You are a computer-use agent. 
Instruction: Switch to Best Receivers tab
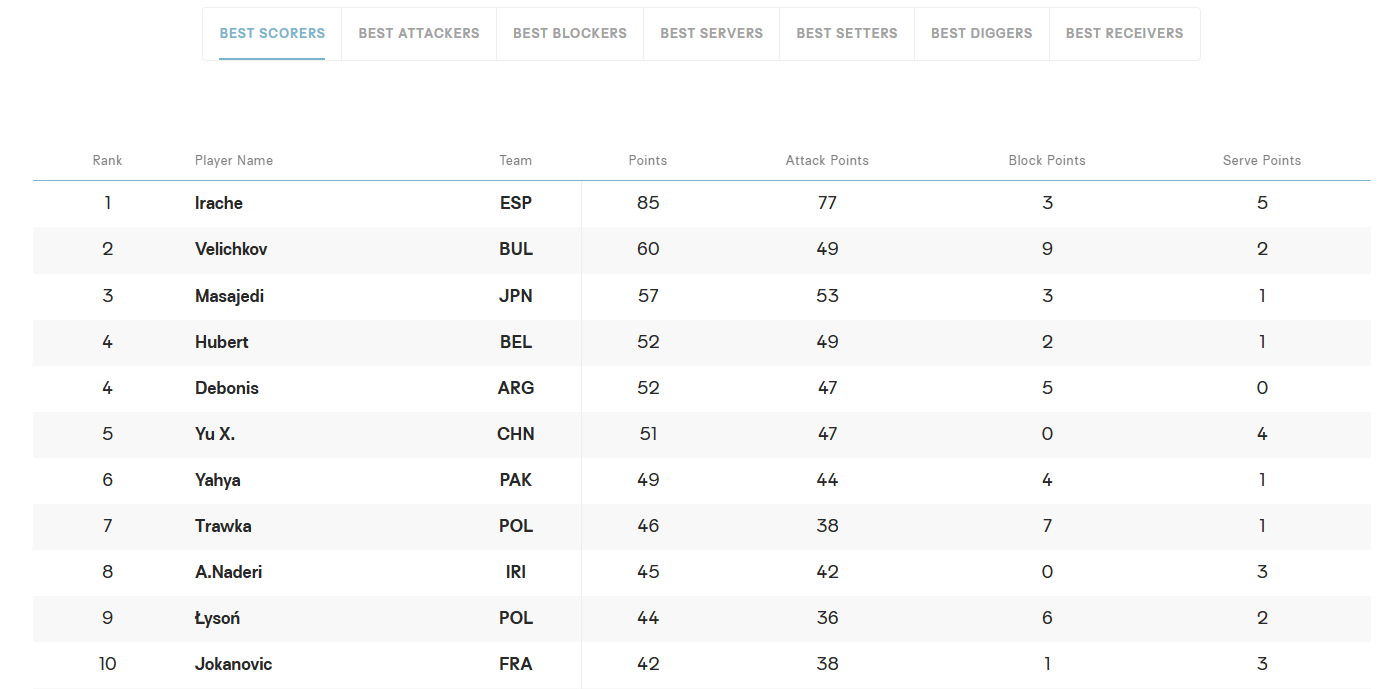point(1124,33)
